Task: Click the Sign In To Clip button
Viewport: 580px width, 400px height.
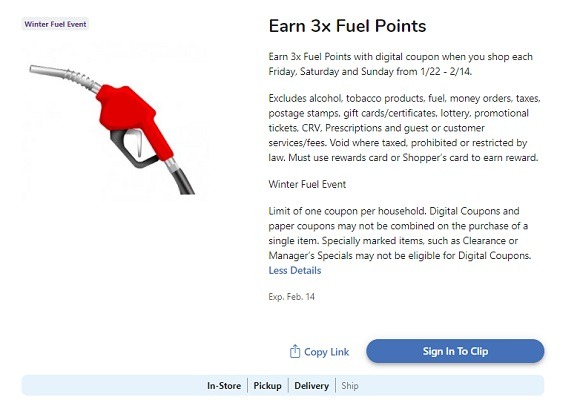Action: coord(455,351)
